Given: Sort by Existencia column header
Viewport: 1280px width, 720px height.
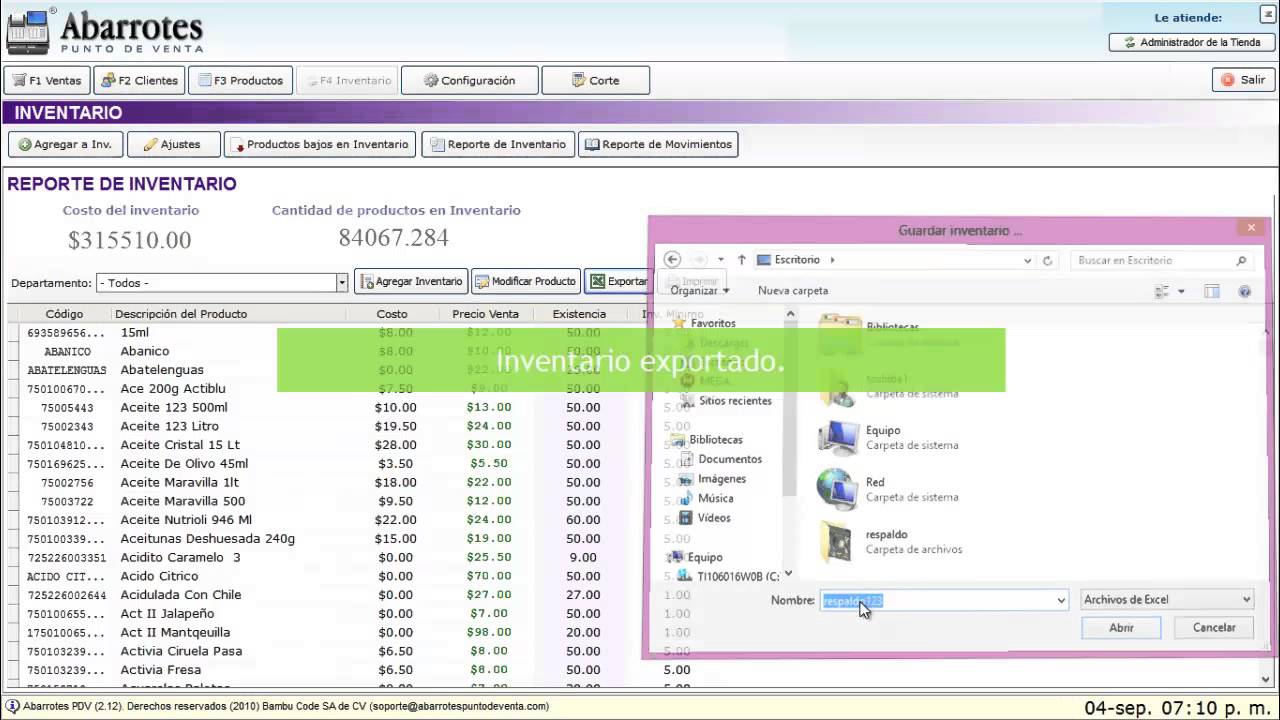Looking at the screenshot, I should [579, 314].
